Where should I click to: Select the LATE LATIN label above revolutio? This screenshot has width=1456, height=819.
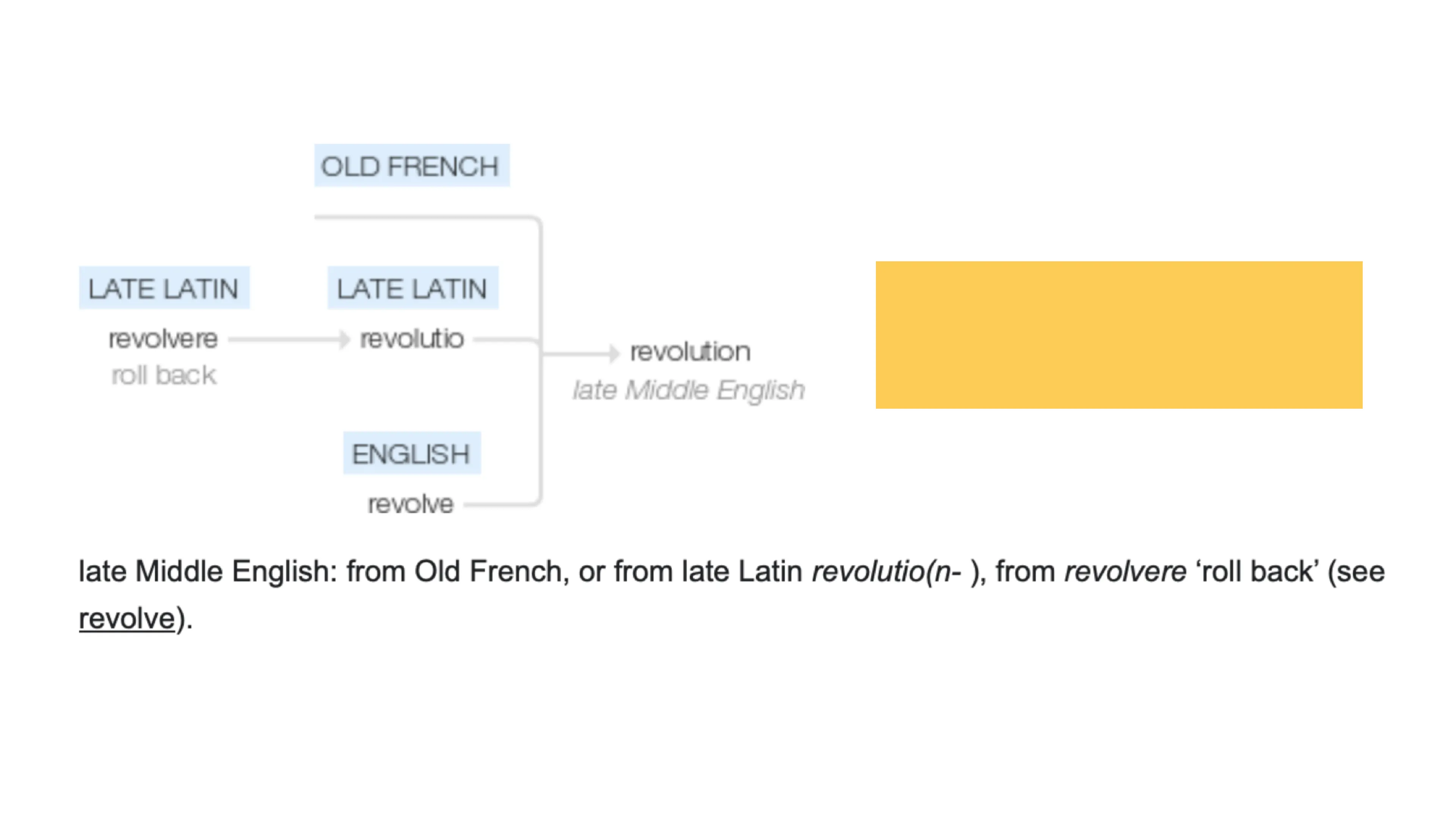413,288
